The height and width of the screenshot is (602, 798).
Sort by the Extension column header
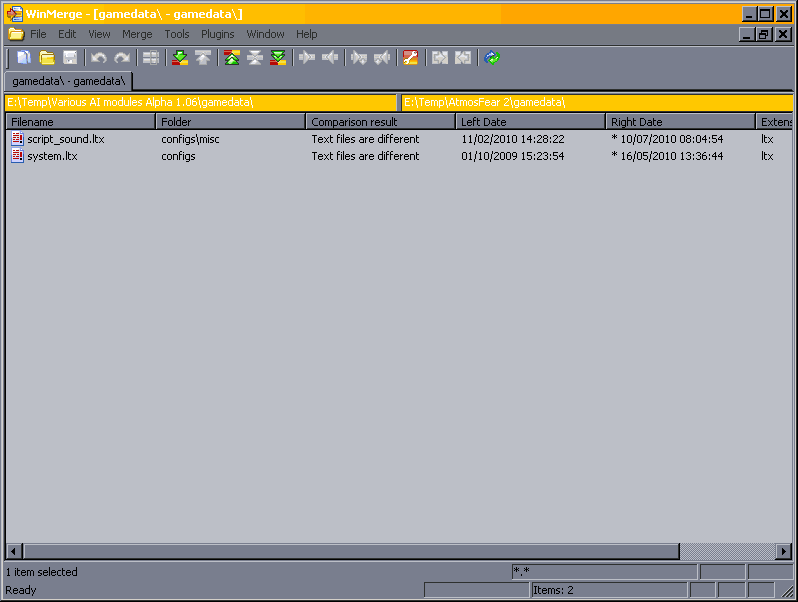(775, 122)
